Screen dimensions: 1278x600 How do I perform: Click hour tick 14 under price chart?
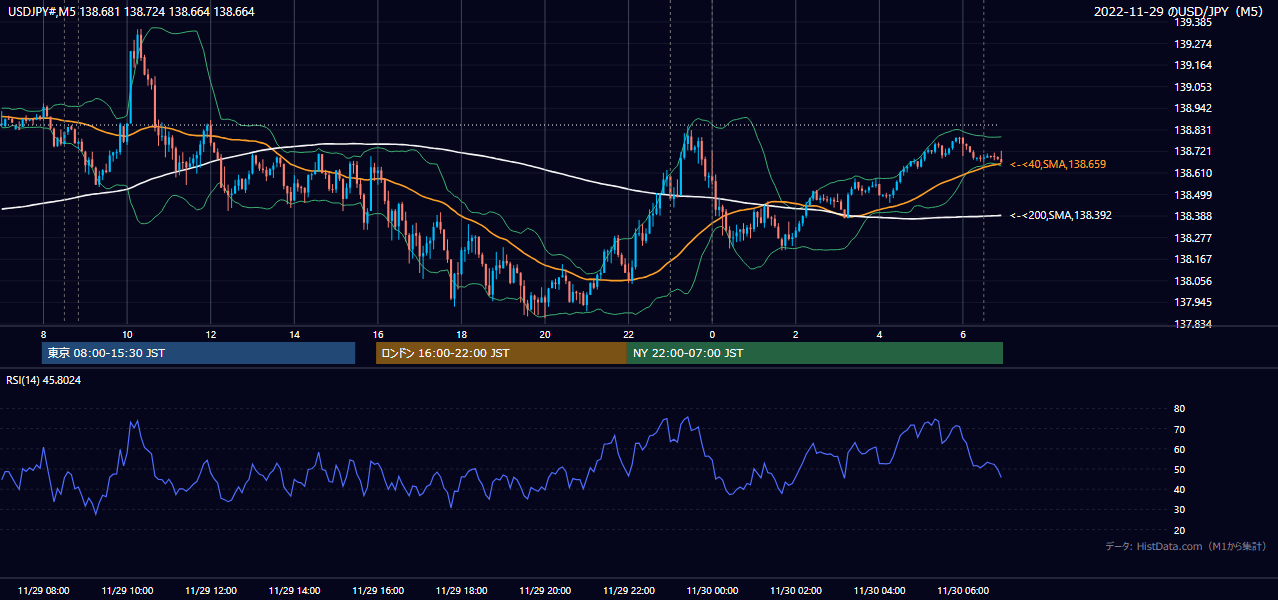tap(294, 334)
